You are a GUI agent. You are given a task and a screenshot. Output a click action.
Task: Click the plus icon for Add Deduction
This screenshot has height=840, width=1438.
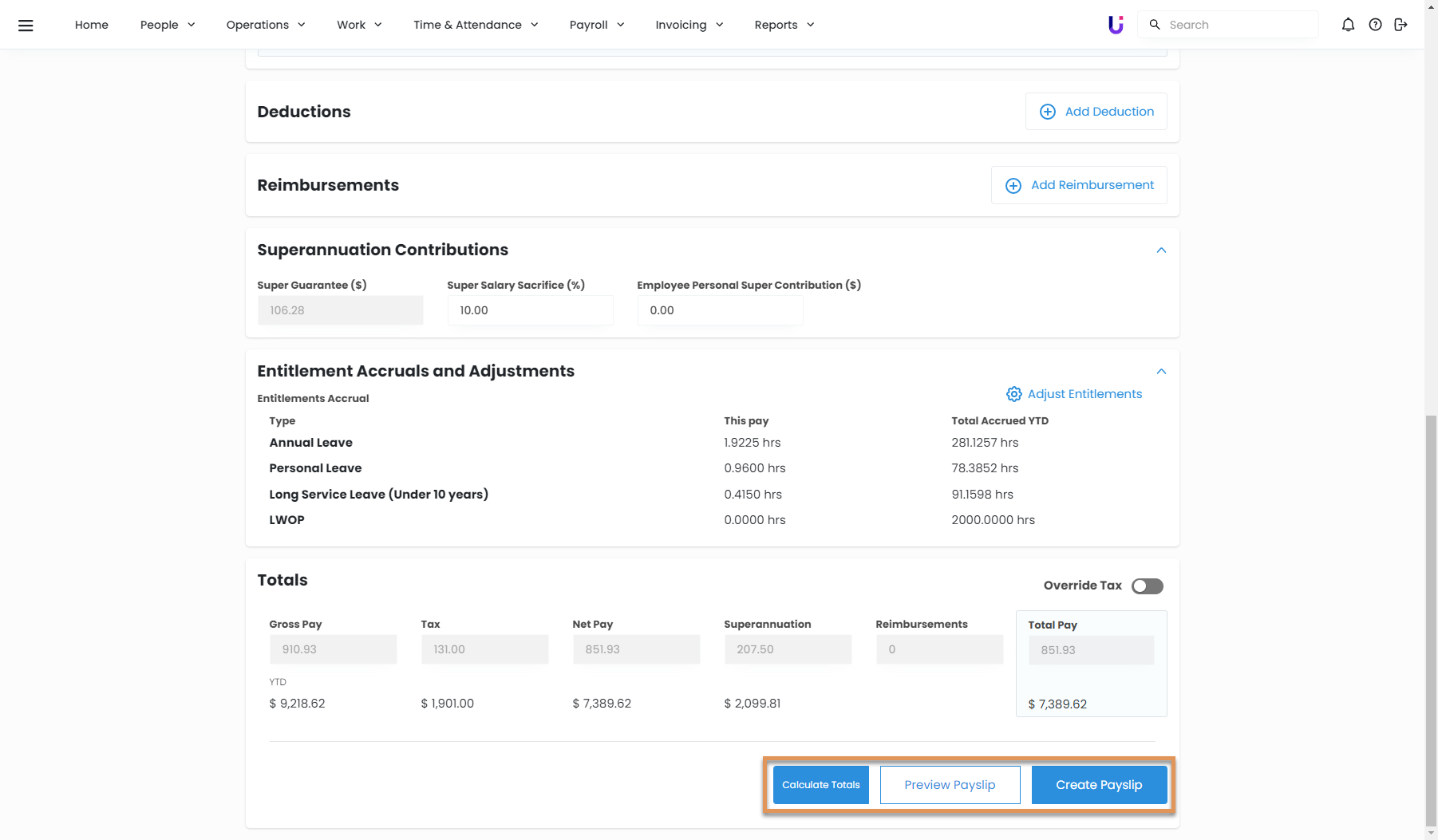click(1048, 112)
